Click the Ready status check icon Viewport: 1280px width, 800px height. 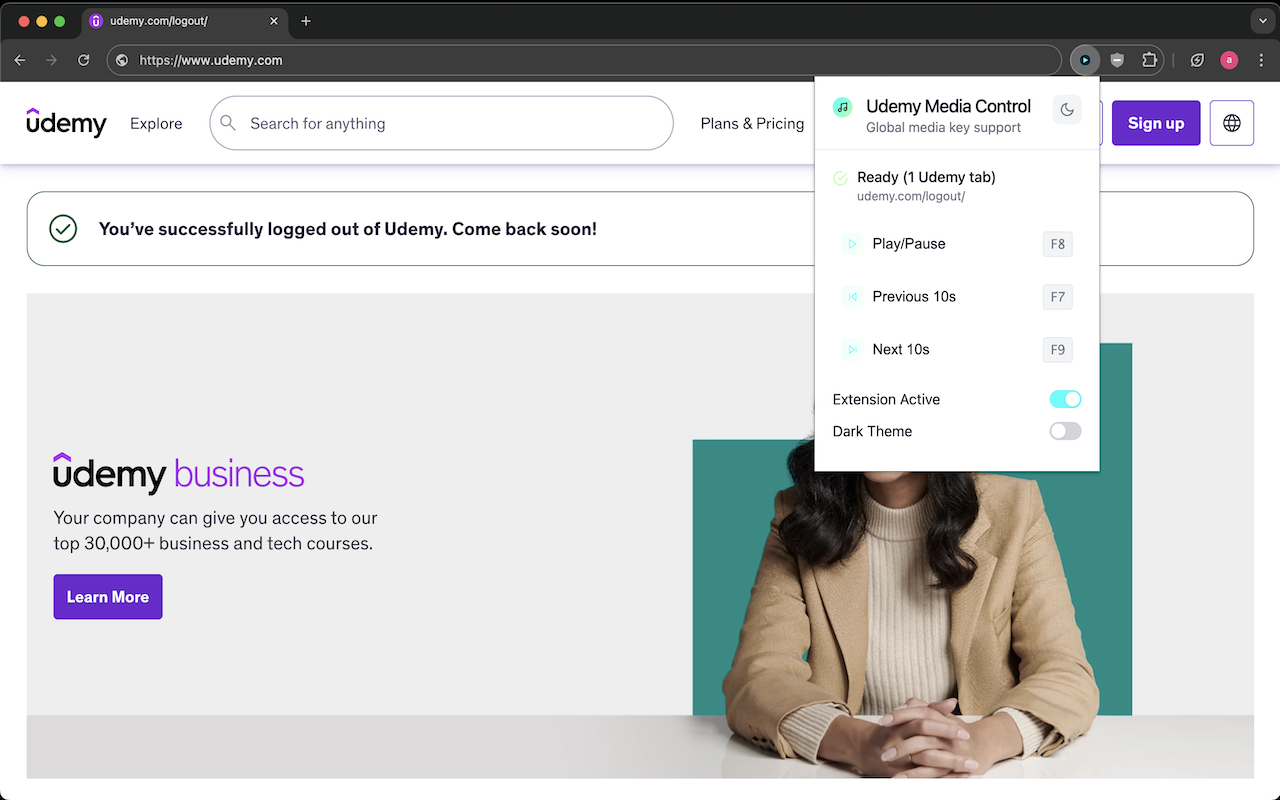(x=840, y=178)
